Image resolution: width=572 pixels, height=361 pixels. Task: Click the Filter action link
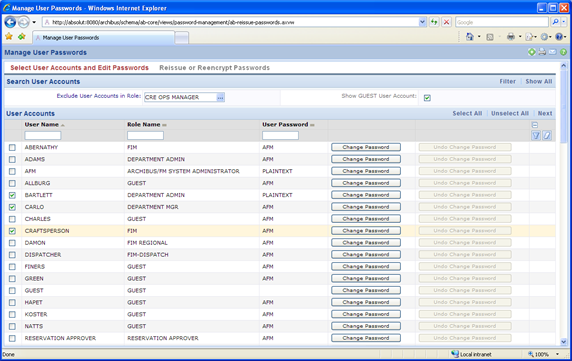[507, 82]
